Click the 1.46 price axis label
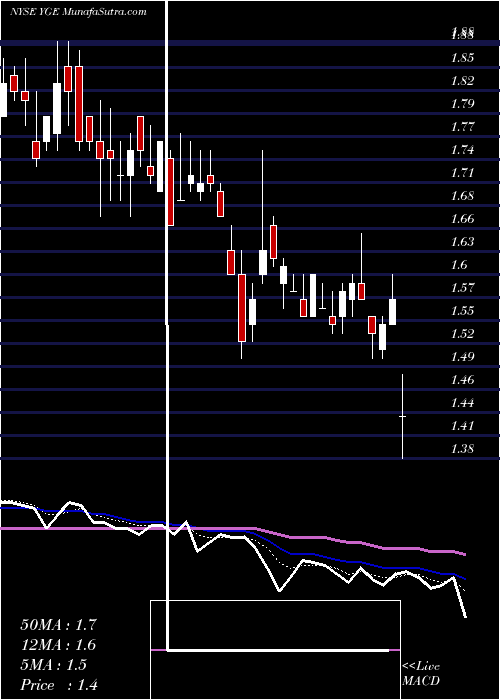 462,380
